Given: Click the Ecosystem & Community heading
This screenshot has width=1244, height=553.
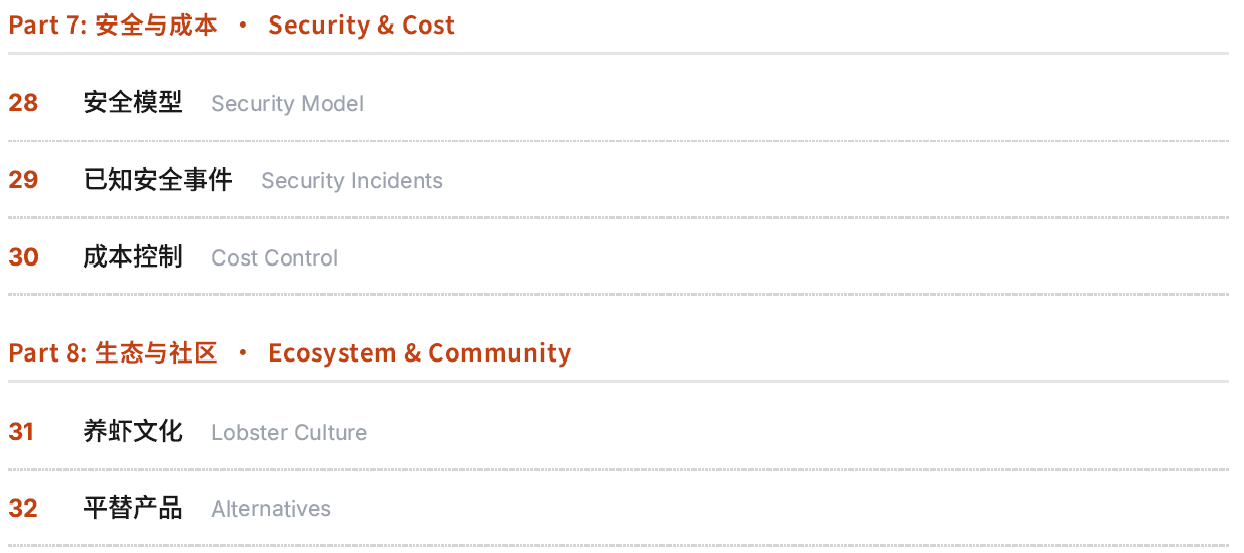Looking at the screenshot, I should click(419, 353).
